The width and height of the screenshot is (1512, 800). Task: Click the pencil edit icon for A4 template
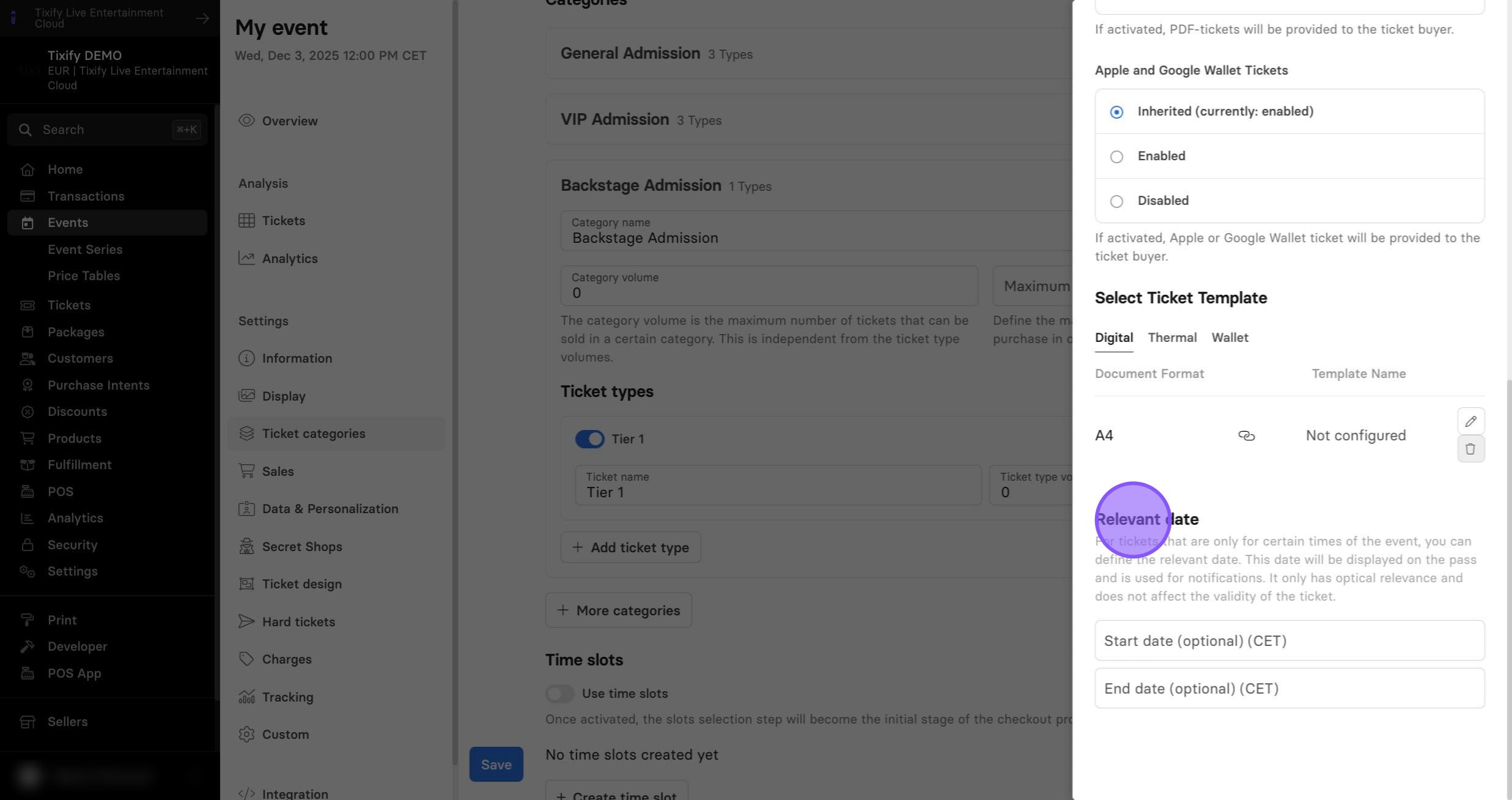point(1470,421)
